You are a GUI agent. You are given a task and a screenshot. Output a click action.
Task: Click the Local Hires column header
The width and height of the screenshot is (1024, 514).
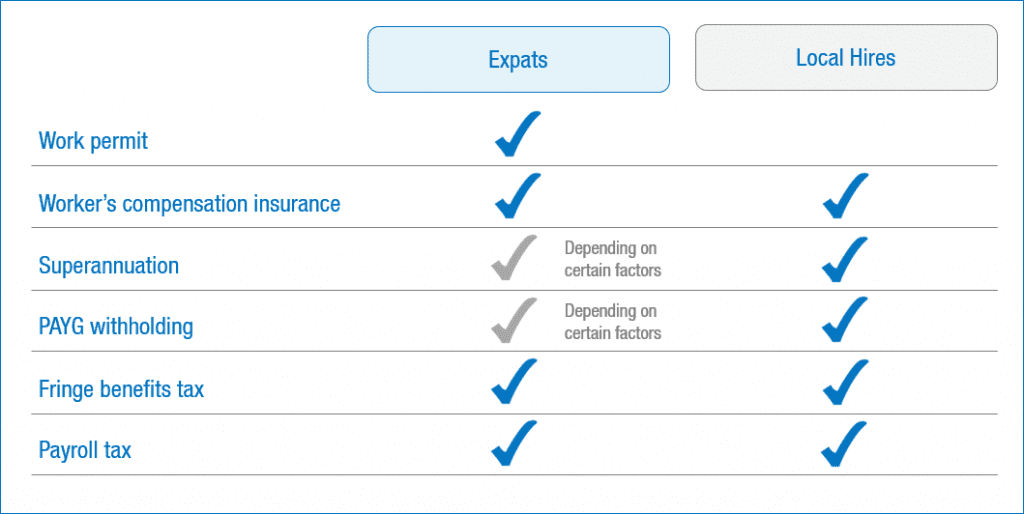(846, 58)
